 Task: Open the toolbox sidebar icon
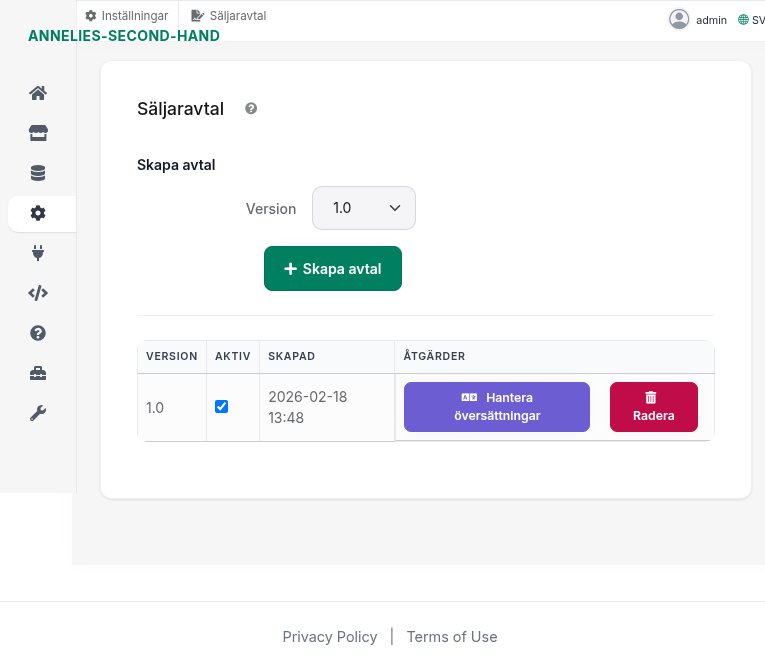click(x=38, y=373)
